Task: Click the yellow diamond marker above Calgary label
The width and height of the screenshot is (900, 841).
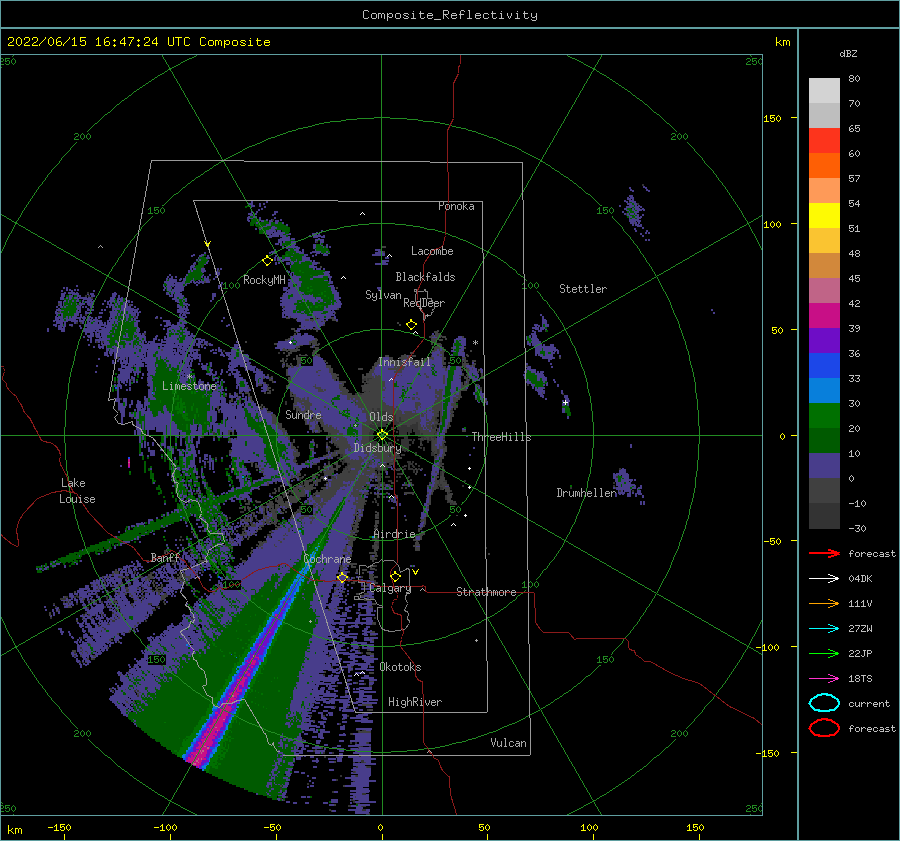Action: tap(395, 576)
